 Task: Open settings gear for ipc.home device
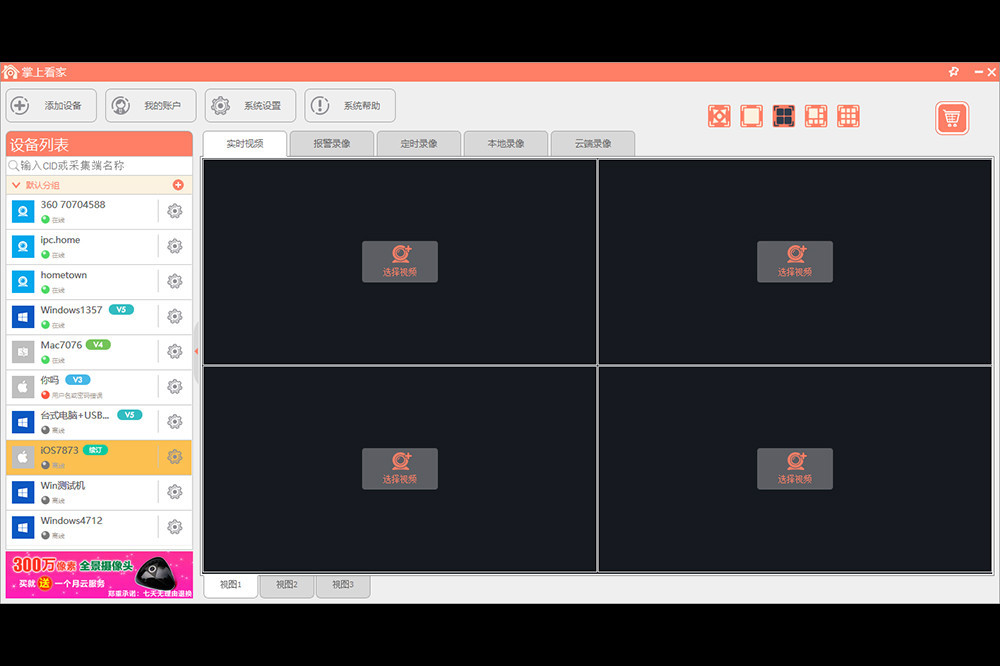point(175,246)
